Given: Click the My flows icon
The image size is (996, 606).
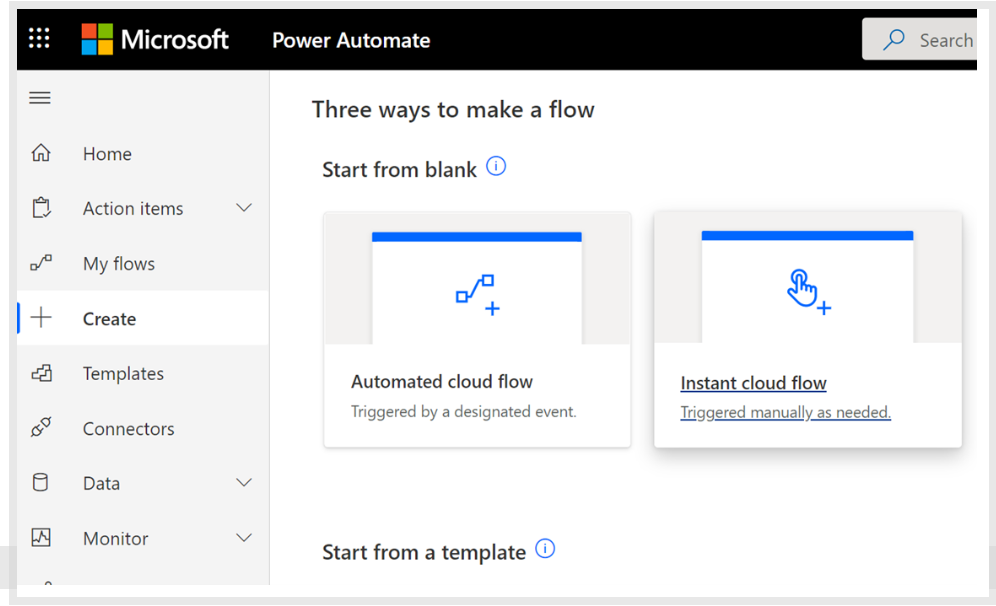Looking at the screenshot, I should click(x=41, y=264).
